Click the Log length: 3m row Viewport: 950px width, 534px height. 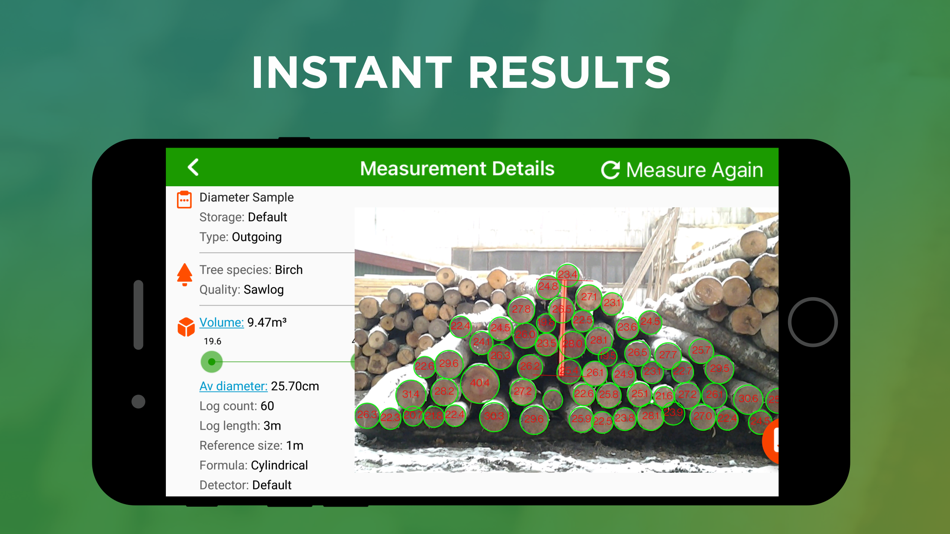tap(240, 426)
